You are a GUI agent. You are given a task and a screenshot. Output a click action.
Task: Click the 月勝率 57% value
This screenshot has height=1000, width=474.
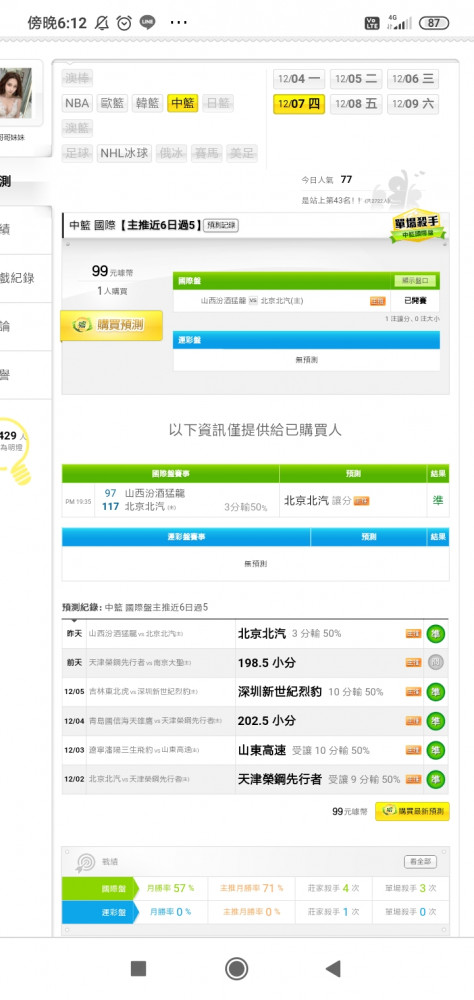coord(170,888)
